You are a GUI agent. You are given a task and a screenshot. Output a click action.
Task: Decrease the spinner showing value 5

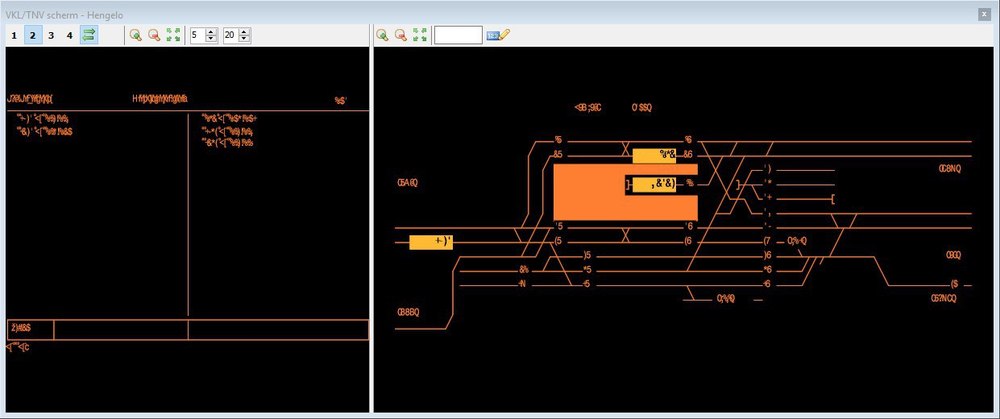click(212, 39)
